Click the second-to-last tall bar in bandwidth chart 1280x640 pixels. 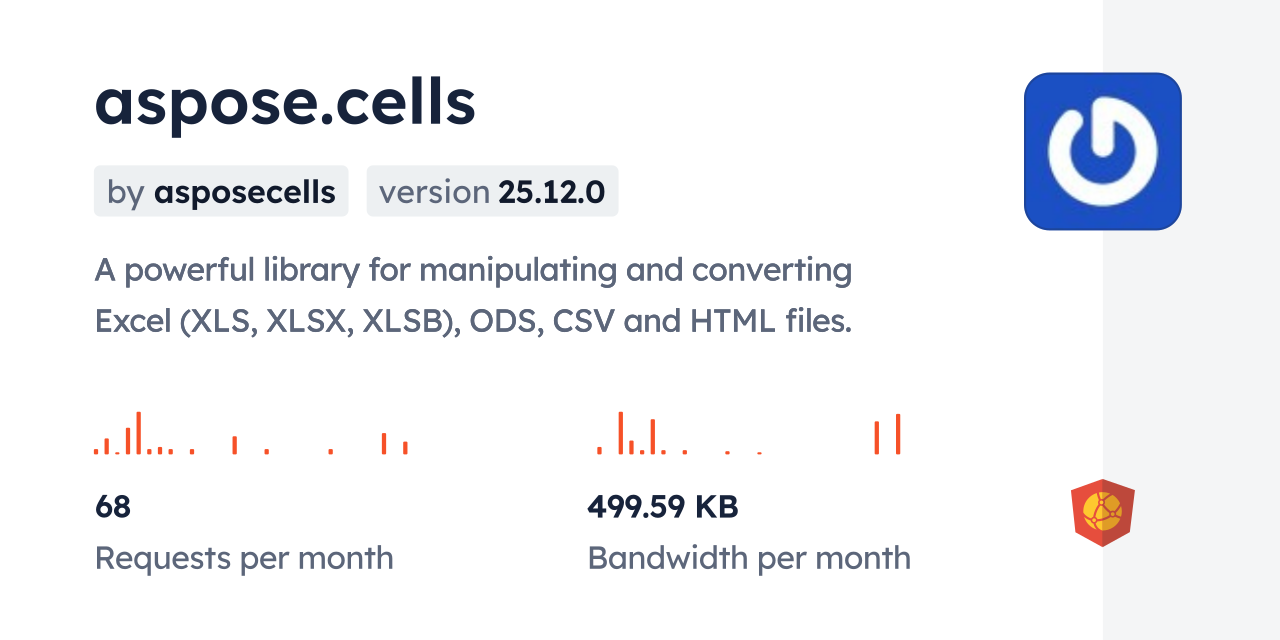tap(877, 438)
